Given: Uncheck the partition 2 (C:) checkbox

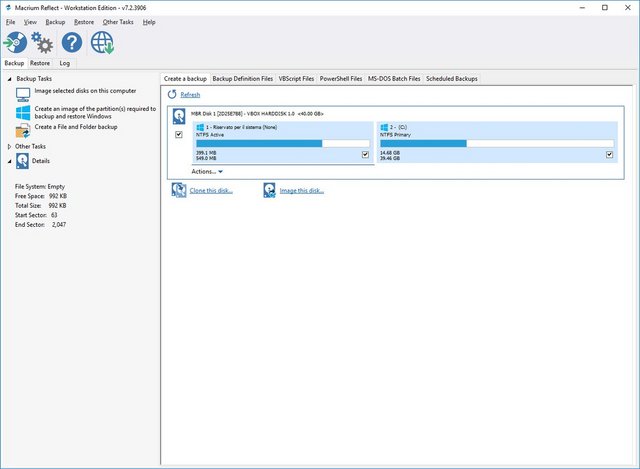Looking at the screenshot, I should pyautogui.click(x=609, y=154).
